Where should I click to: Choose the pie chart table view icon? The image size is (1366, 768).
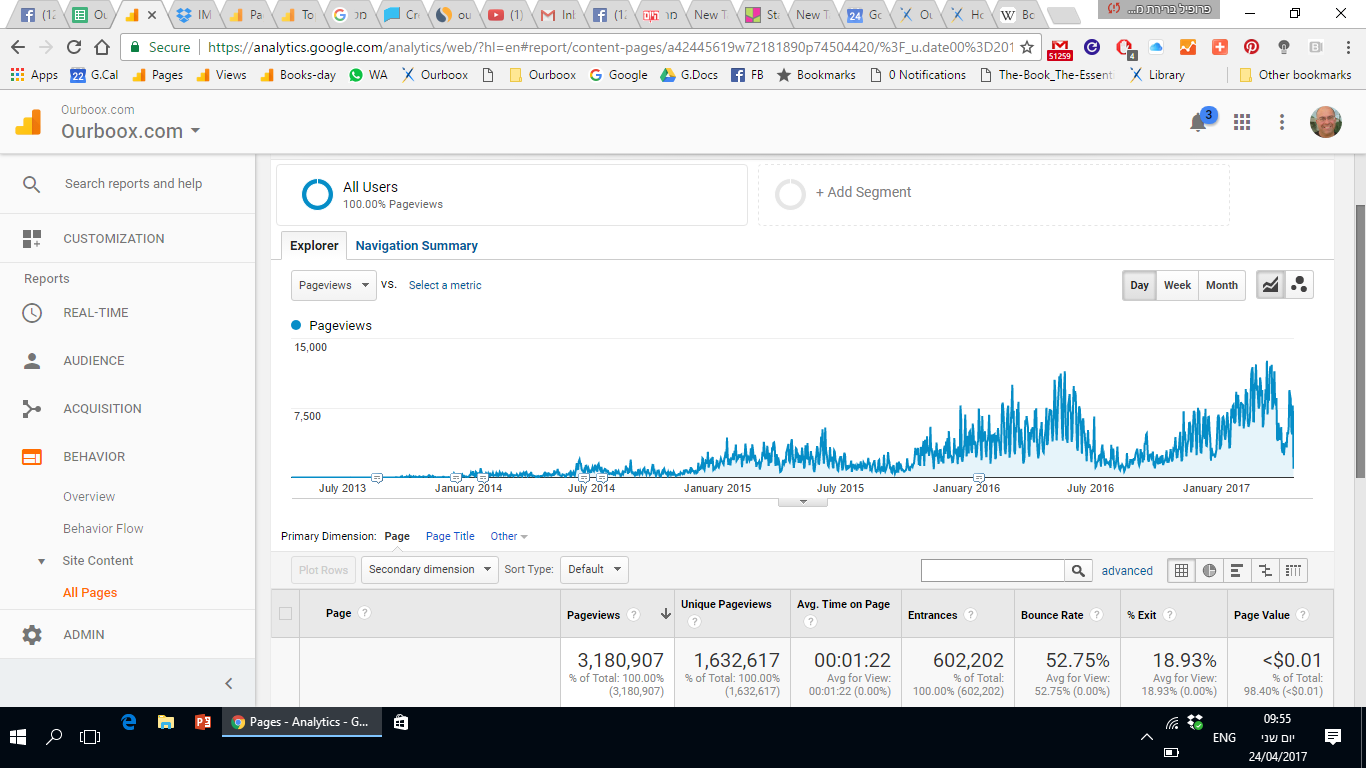tap(1209, 570)
